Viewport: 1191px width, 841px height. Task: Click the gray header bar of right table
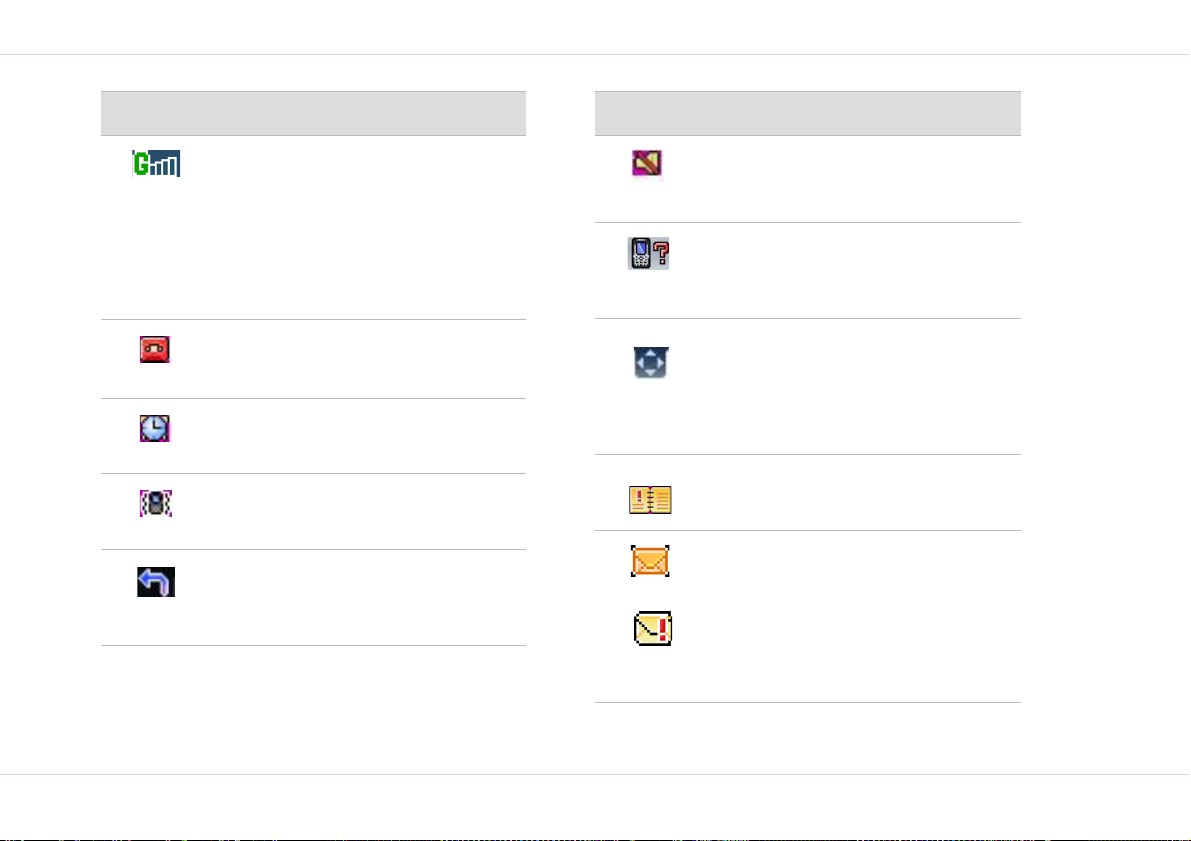pos(807,113)
